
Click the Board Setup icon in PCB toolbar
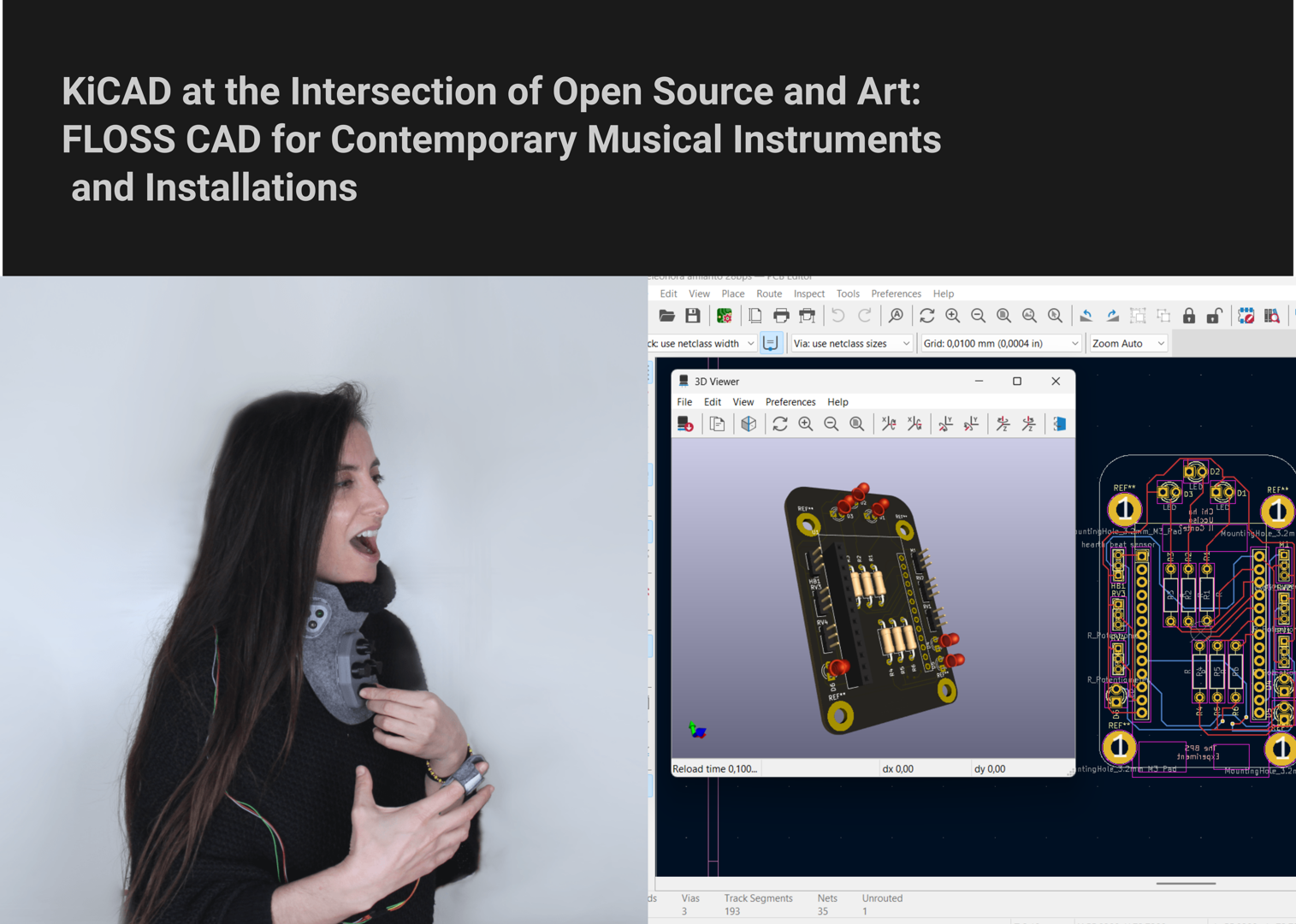(x=725, y=317)
